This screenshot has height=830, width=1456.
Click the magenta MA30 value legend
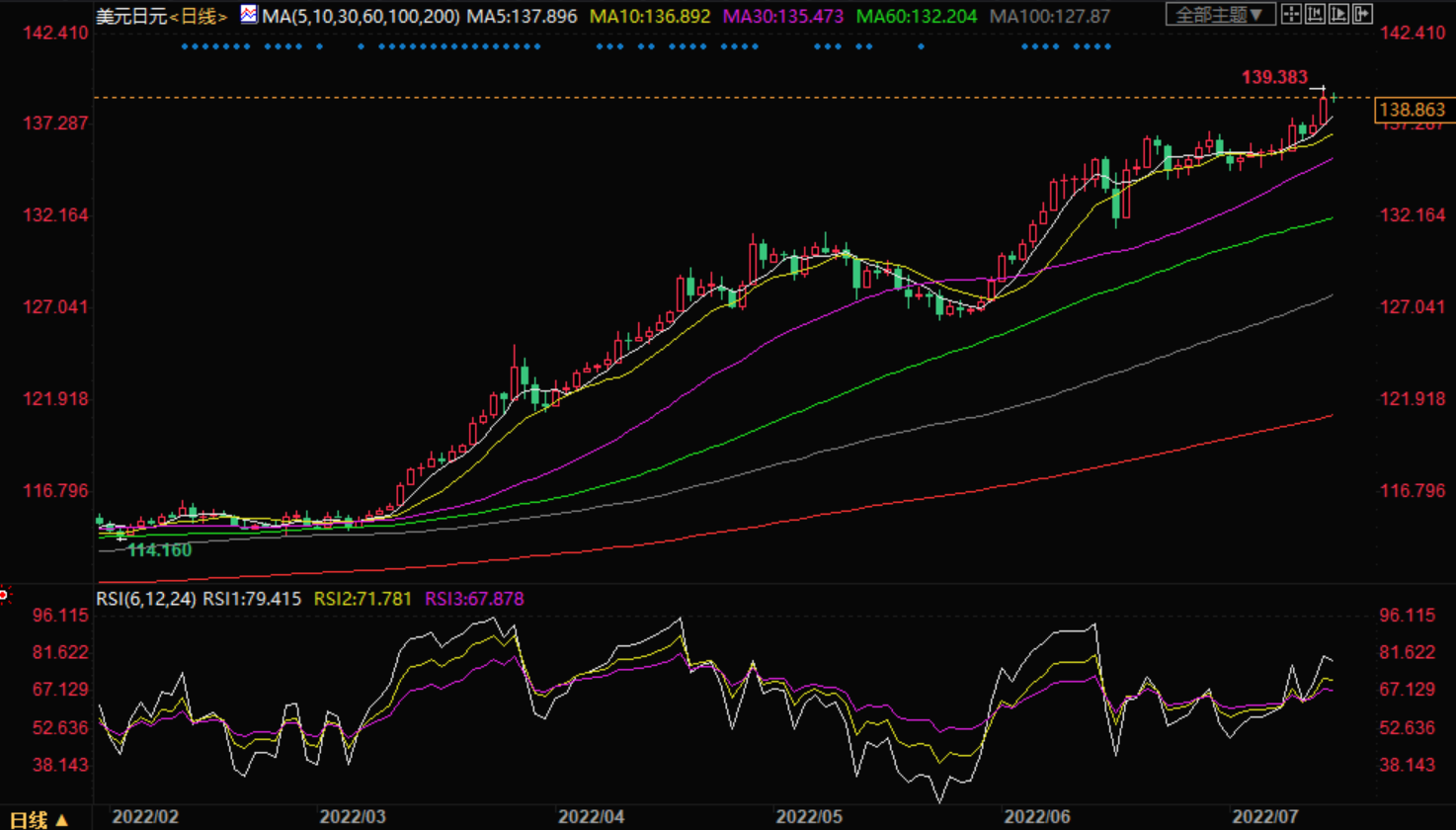[783, 17]
